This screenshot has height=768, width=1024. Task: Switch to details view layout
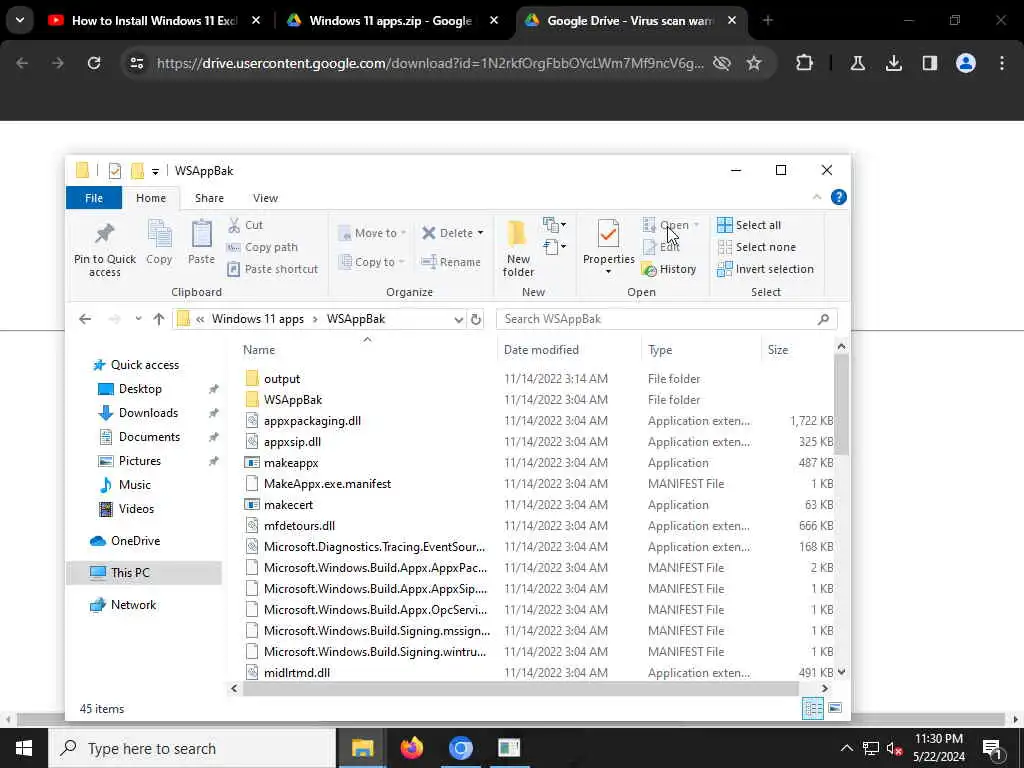(812, 708)
